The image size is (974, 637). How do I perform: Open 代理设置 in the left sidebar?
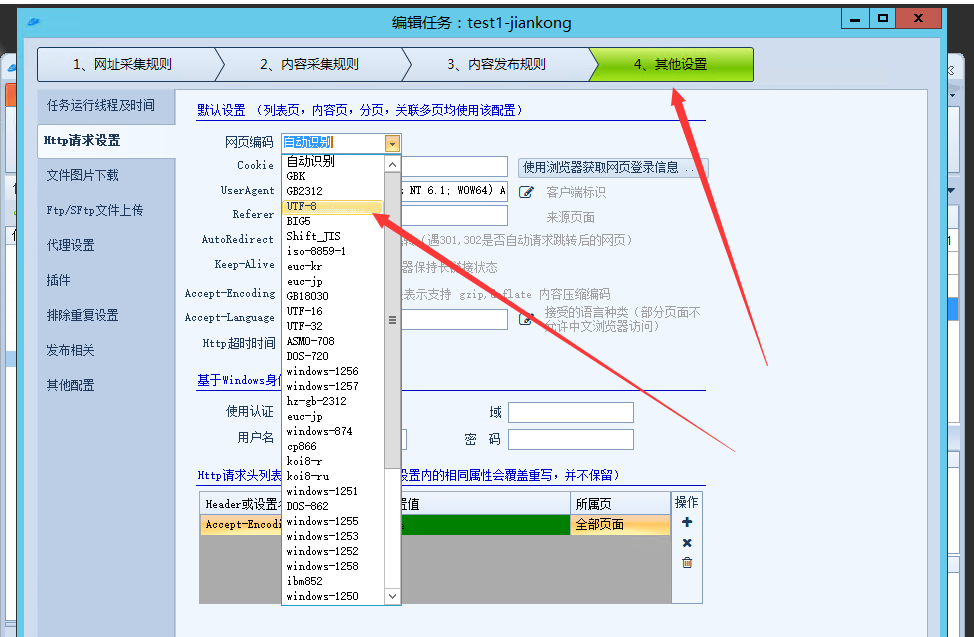click(71, 245)
